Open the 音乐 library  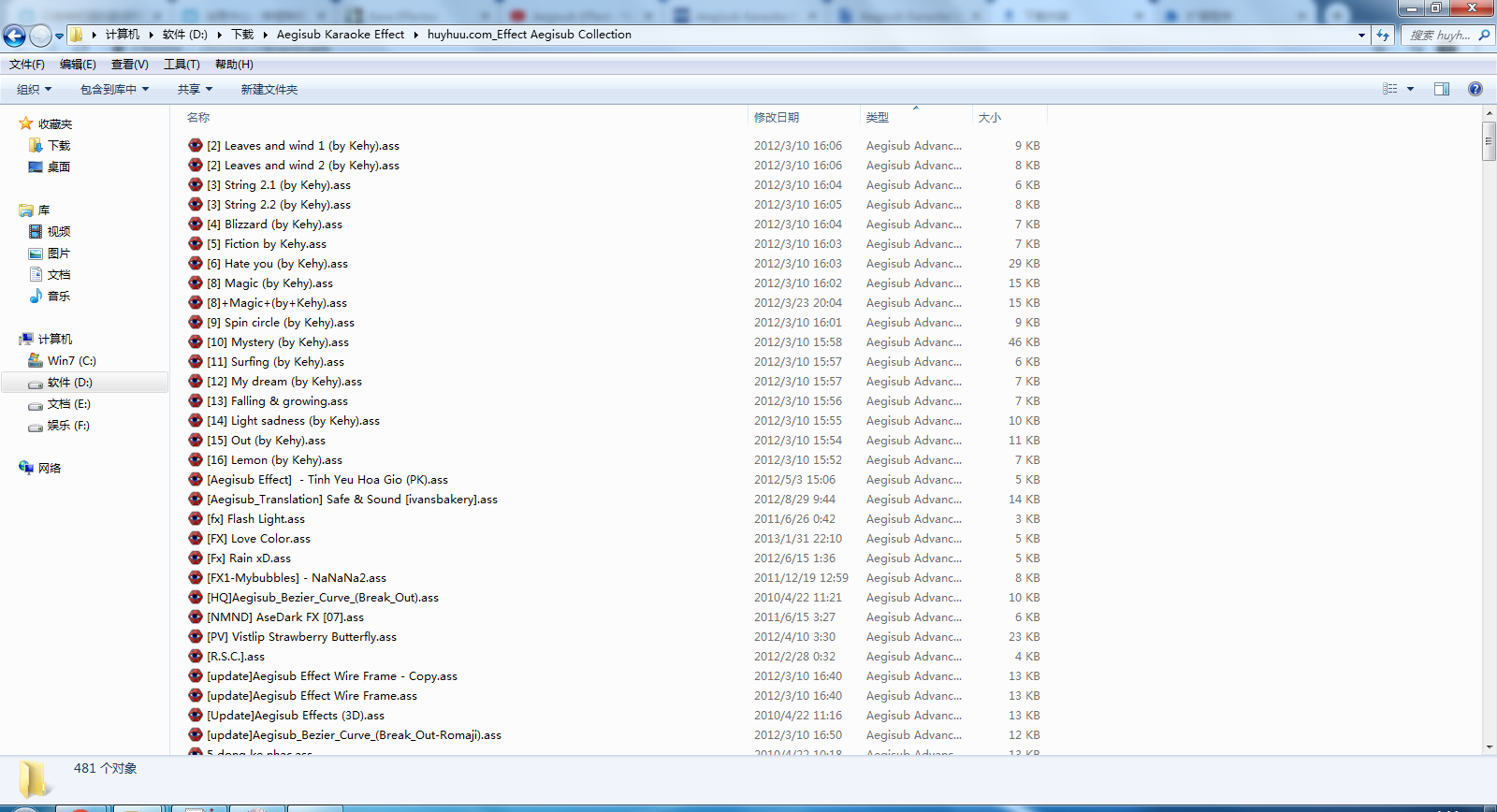[59, 297]
